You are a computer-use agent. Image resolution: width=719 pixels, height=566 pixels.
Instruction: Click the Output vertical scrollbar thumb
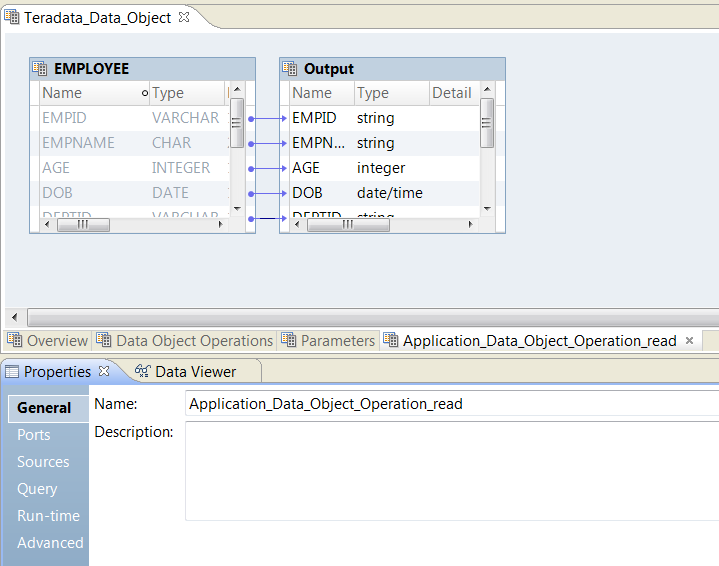click(x=487, y=123)
